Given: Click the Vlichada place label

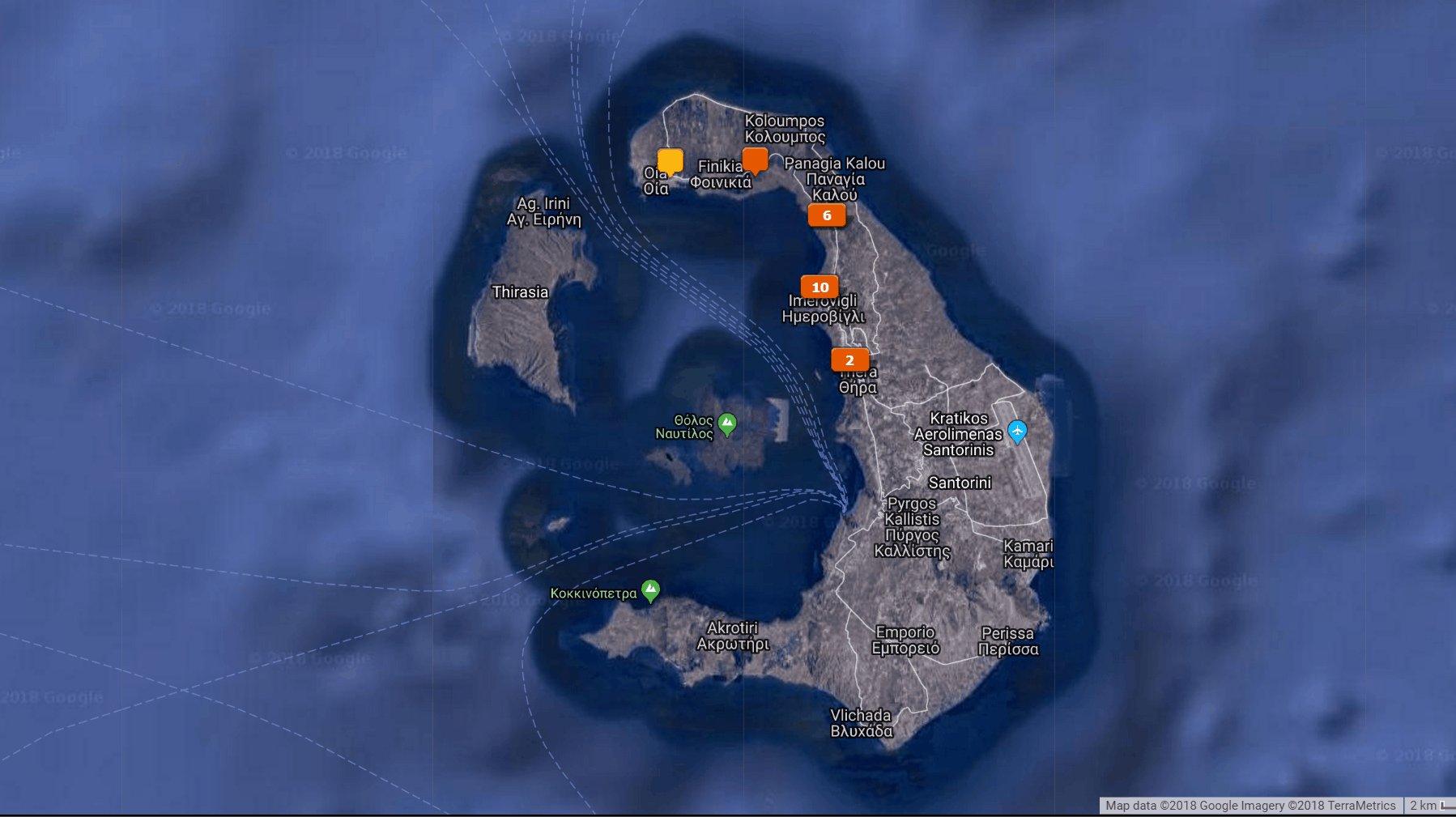Looking at the screenshot, I should [861, 723].
